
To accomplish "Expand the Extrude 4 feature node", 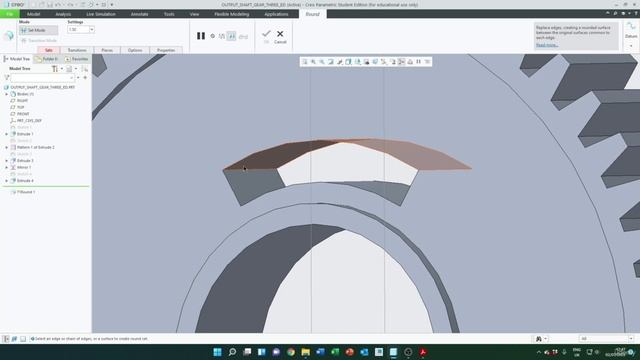I will point(7,180).
